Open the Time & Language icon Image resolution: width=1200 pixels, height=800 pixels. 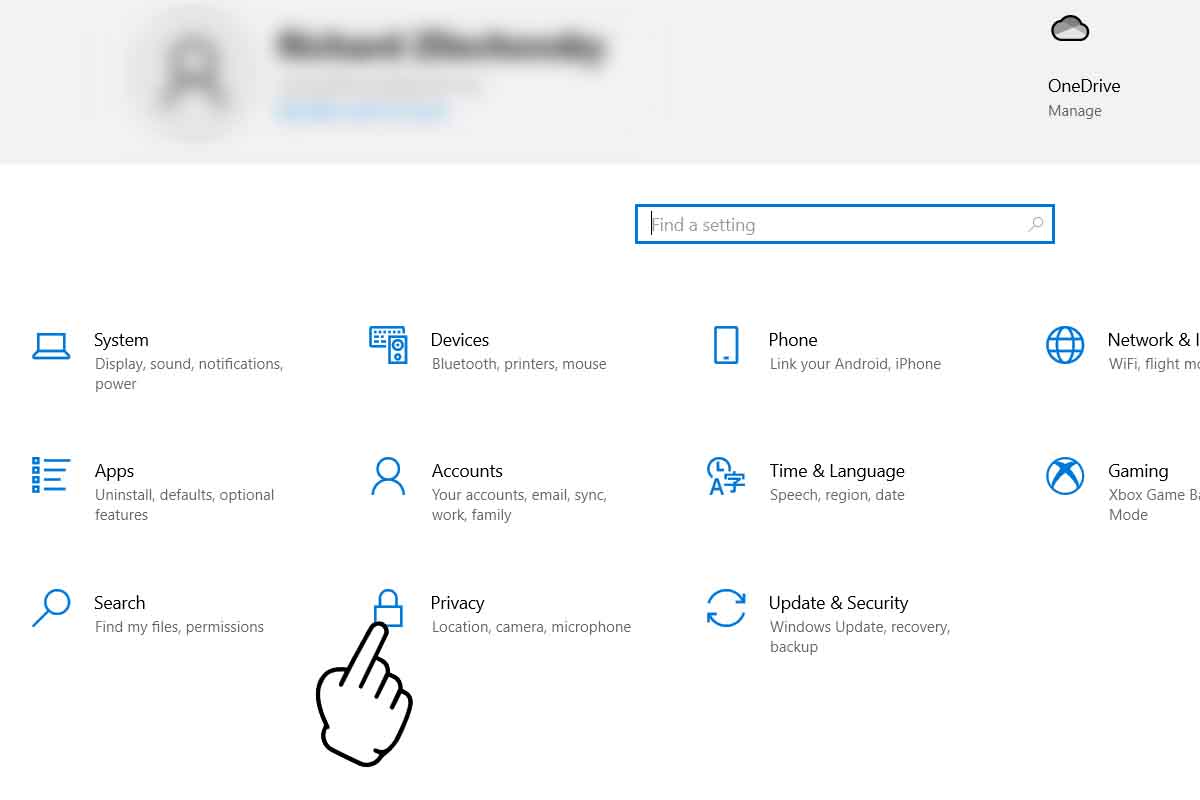point(726,476)
